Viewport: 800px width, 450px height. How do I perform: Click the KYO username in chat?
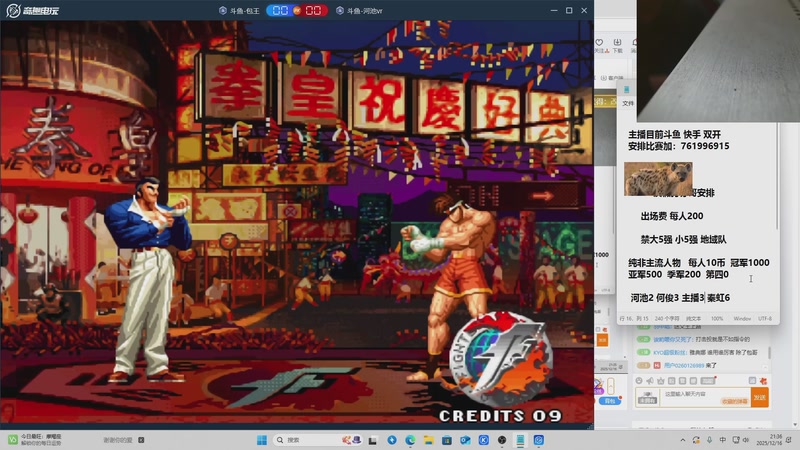tap(670, 353)
